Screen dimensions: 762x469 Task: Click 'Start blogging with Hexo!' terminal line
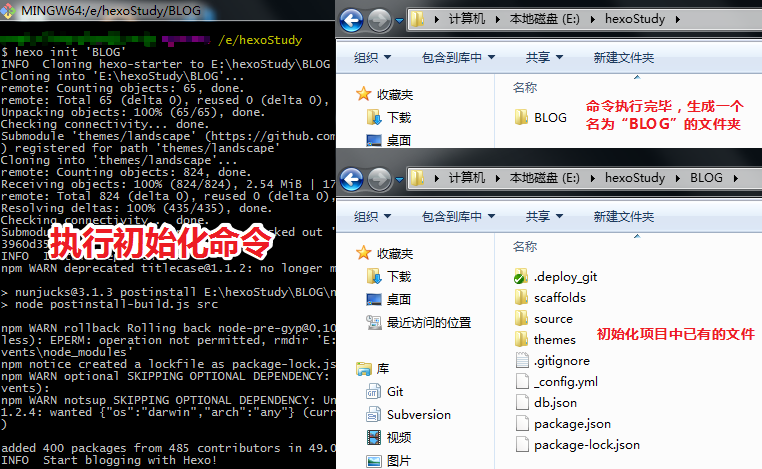click(x=108, y=460)
